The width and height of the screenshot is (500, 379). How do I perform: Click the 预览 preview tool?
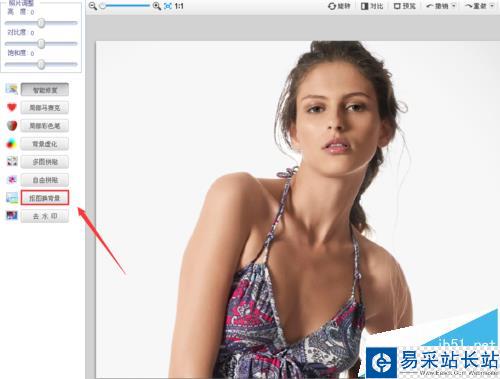point(405,6)
